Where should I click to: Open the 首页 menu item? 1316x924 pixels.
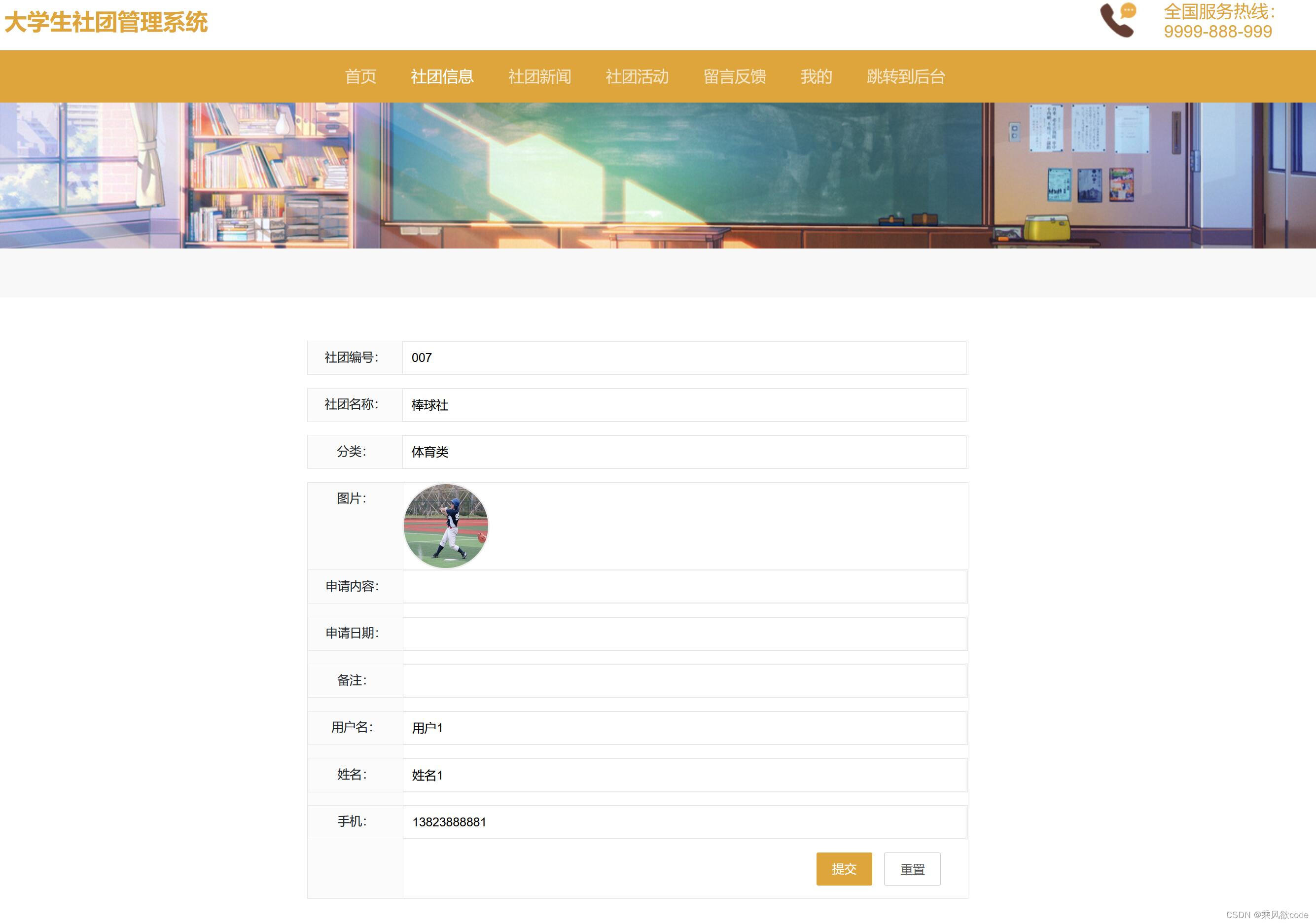[x=360, y=76]
